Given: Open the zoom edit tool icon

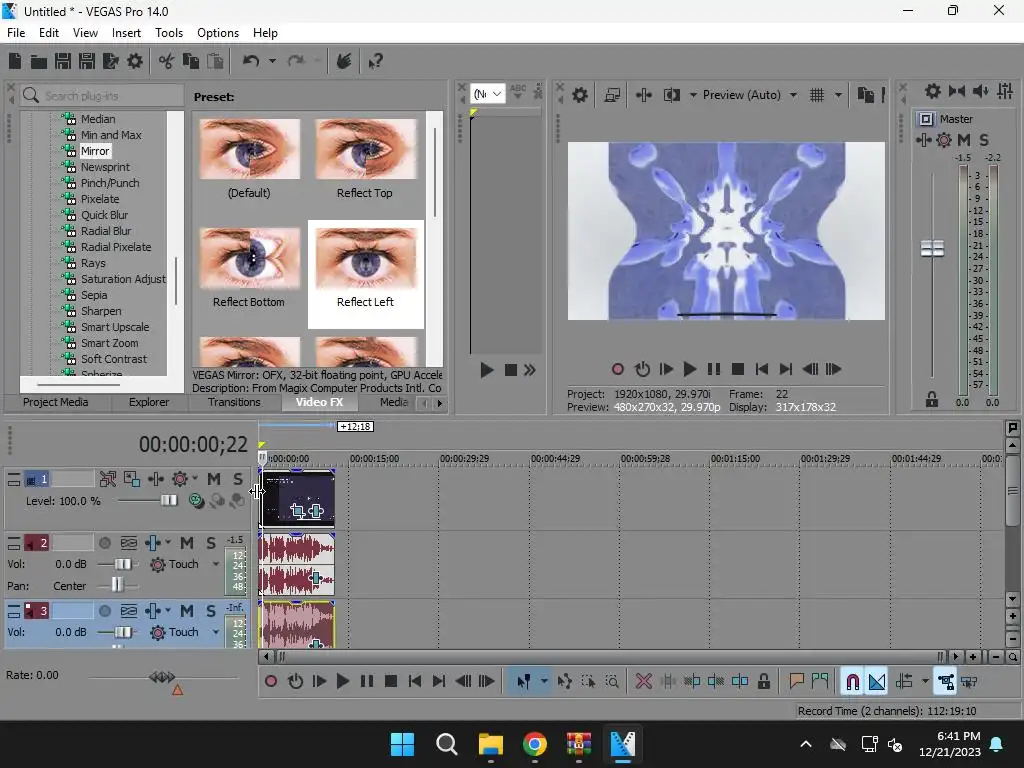Looking at the screenshot, I should (612, 682).
